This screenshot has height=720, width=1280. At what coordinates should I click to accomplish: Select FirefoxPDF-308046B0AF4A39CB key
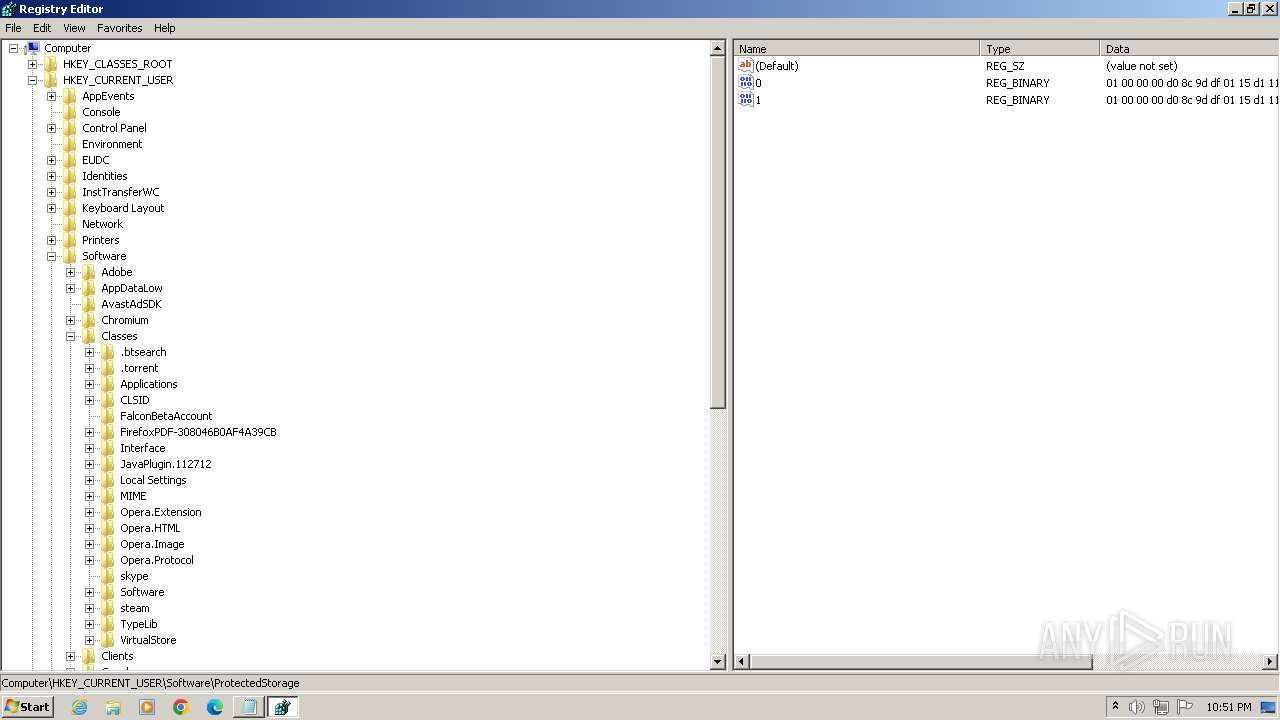click(198, 432)
